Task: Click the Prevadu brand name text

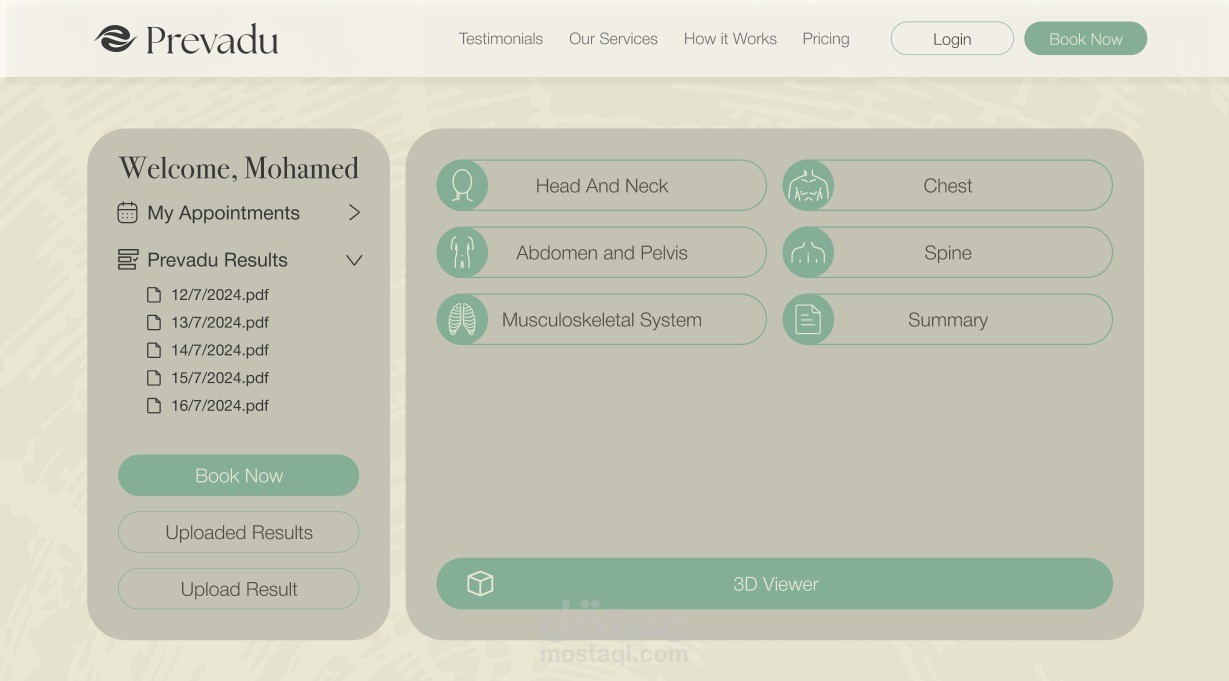Action: point(212,40)
